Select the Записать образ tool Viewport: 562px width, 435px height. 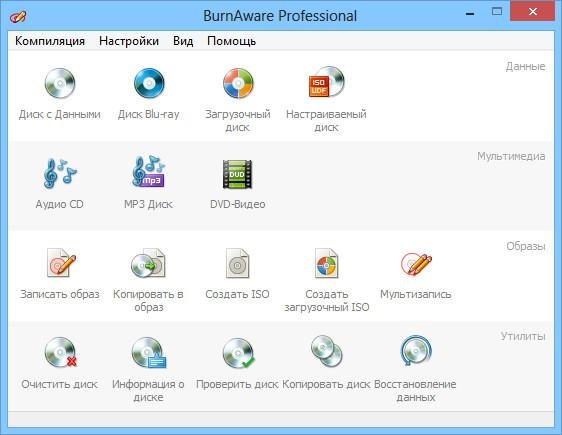(59, 274)
